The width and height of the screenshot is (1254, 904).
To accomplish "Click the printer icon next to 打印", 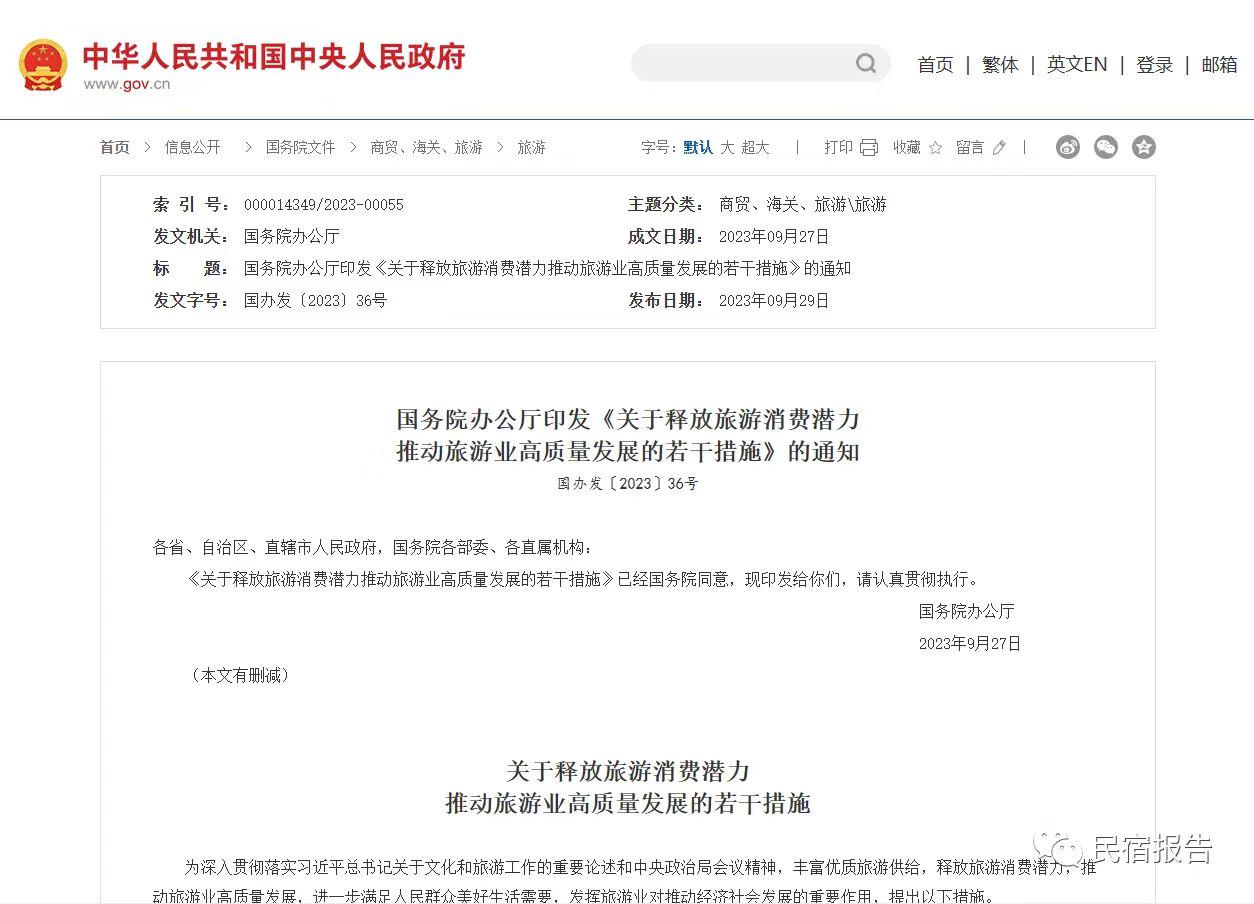I will (x=869, y=148).
